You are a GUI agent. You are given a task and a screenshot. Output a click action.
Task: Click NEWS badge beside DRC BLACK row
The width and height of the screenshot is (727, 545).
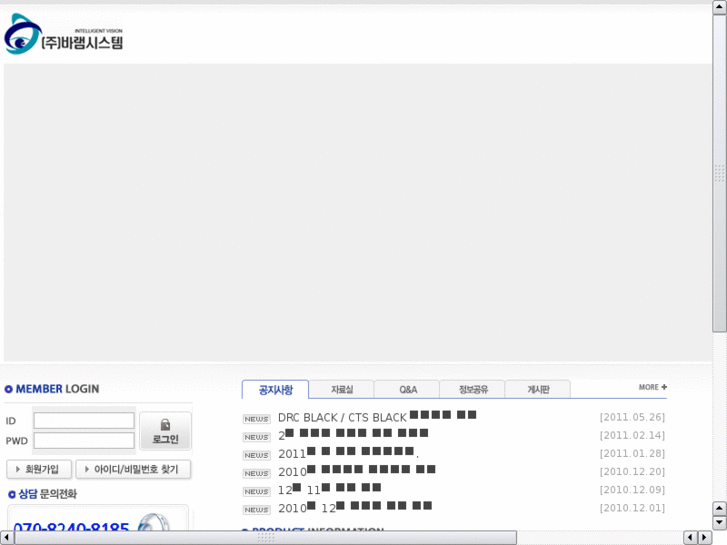(x=256, y=419)
